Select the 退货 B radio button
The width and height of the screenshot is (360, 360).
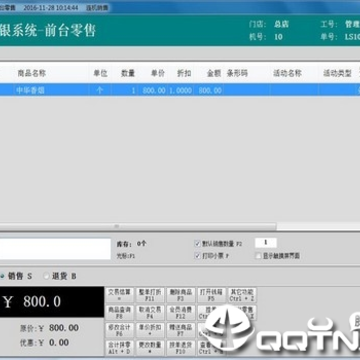47,276
